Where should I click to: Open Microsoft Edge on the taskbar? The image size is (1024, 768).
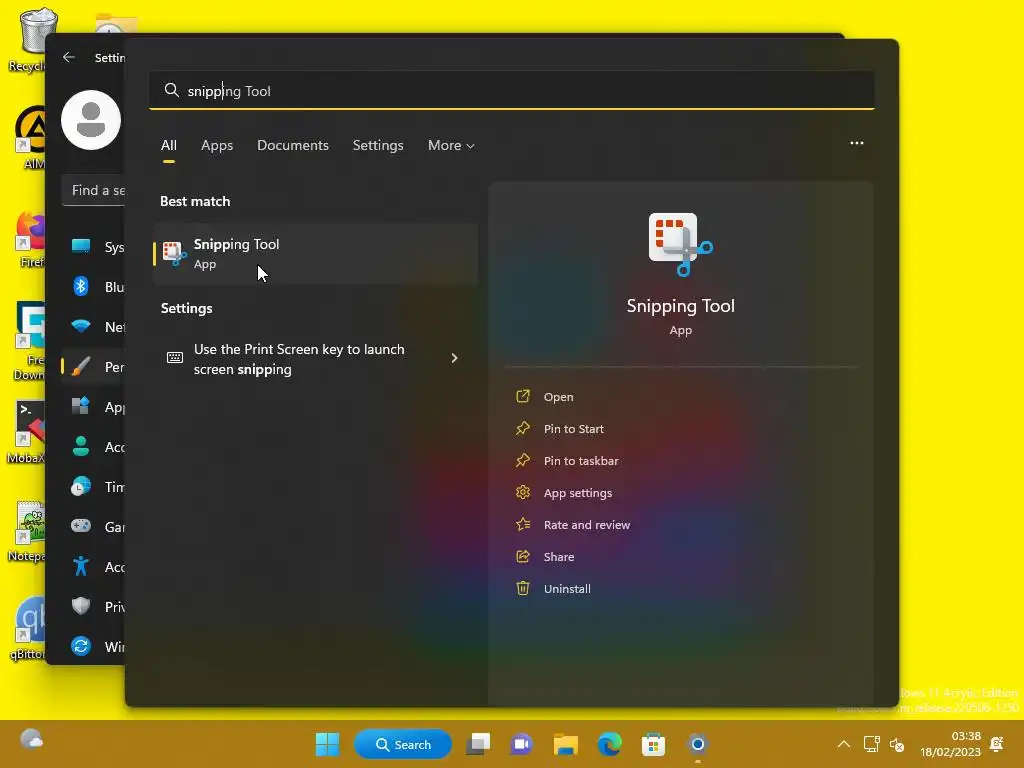609,744
